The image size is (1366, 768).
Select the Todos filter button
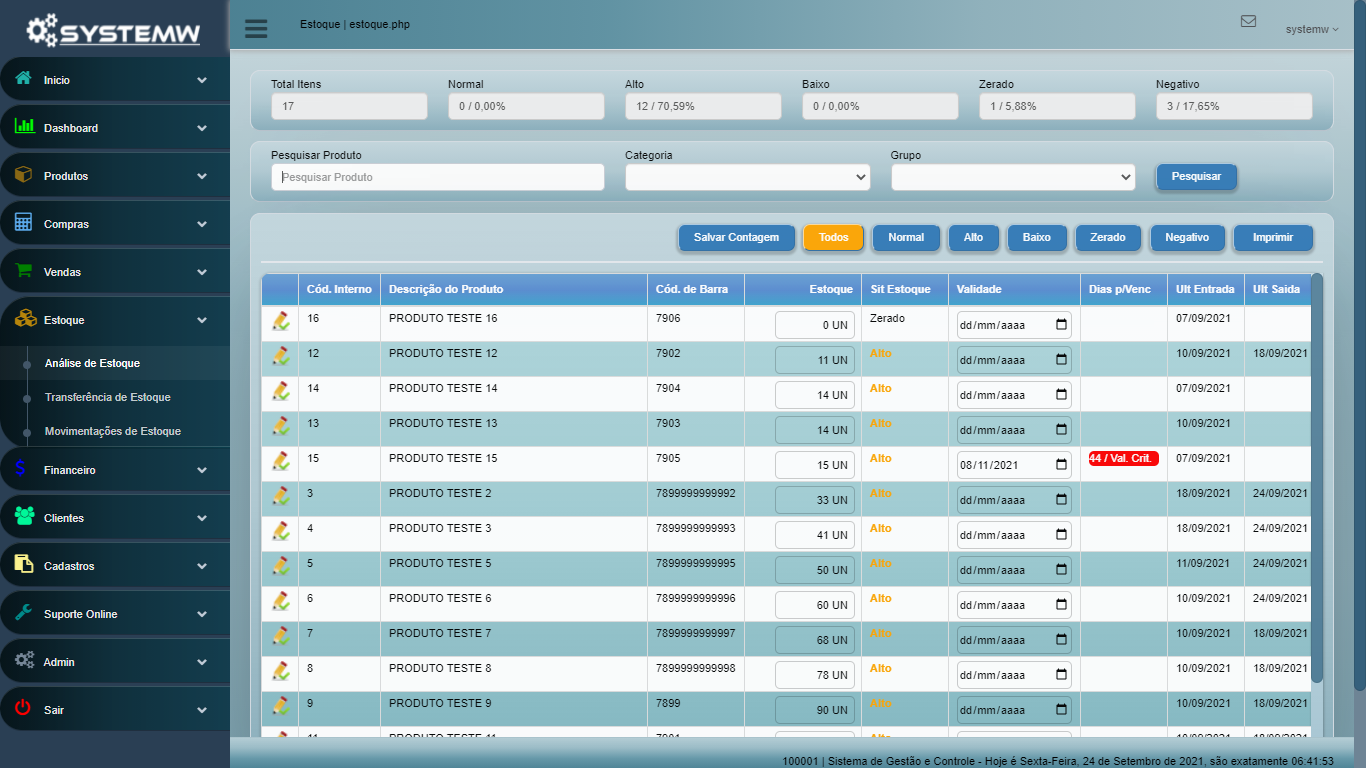coord(833,238)
